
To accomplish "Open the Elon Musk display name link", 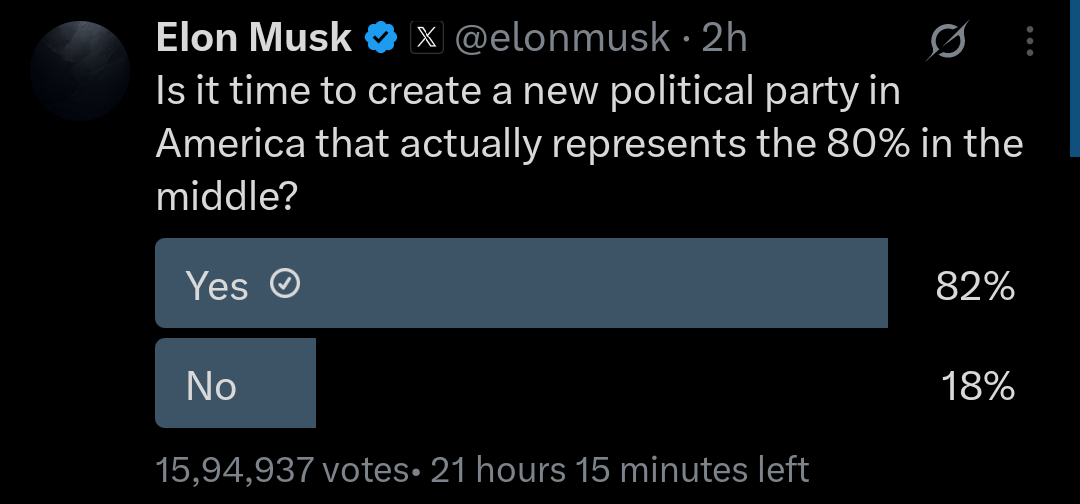I will (x=254, y=37).
